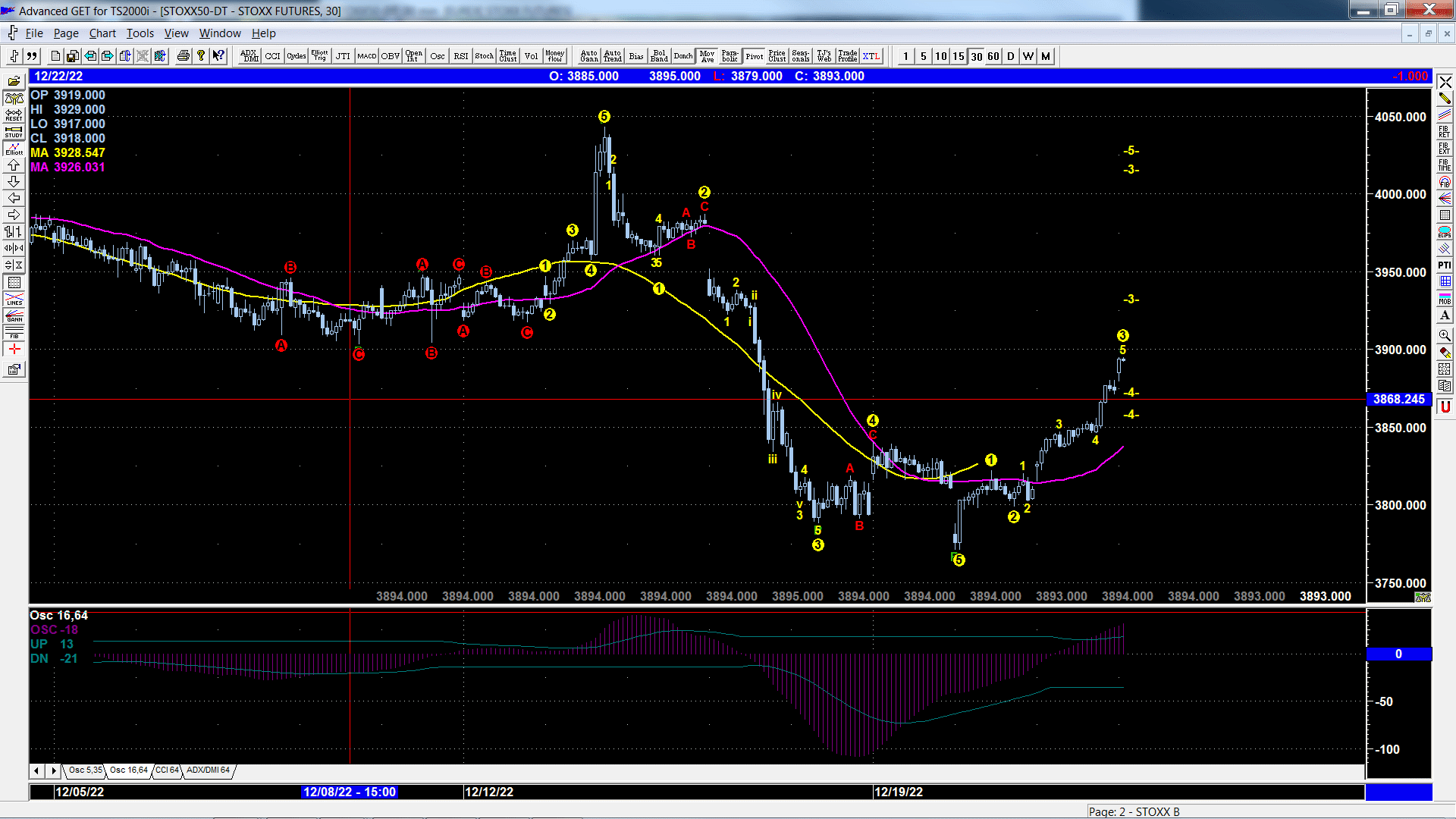Apply the JTI indicator

coord(344,56)
